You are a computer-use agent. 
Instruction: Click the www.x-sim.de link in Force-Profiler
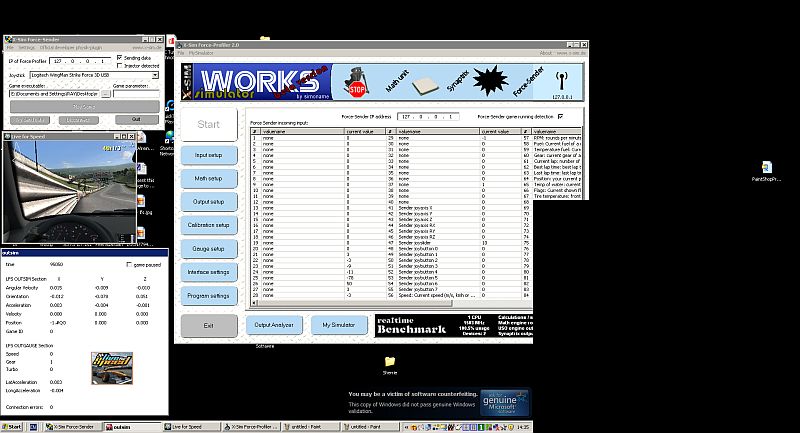570,53
